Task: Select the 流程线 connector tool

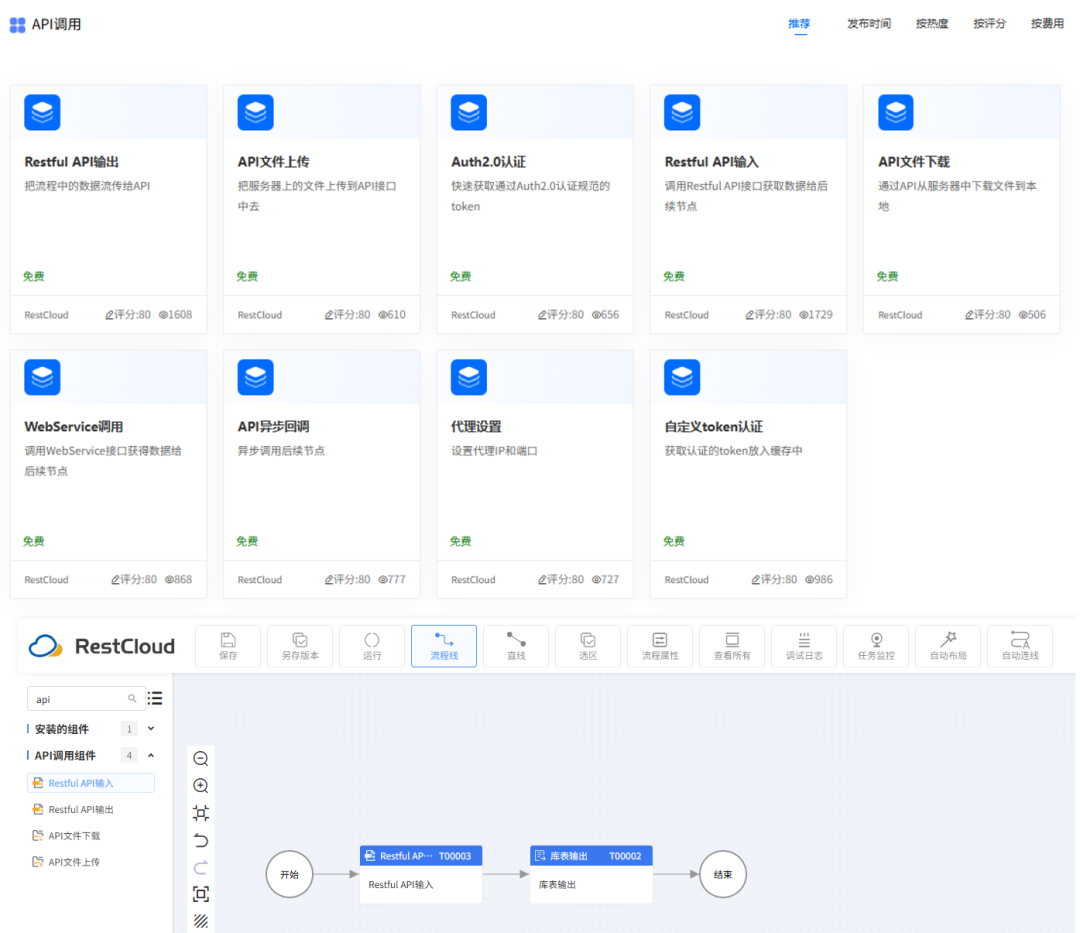Action: pyautogui.click(x=444, y=646)
